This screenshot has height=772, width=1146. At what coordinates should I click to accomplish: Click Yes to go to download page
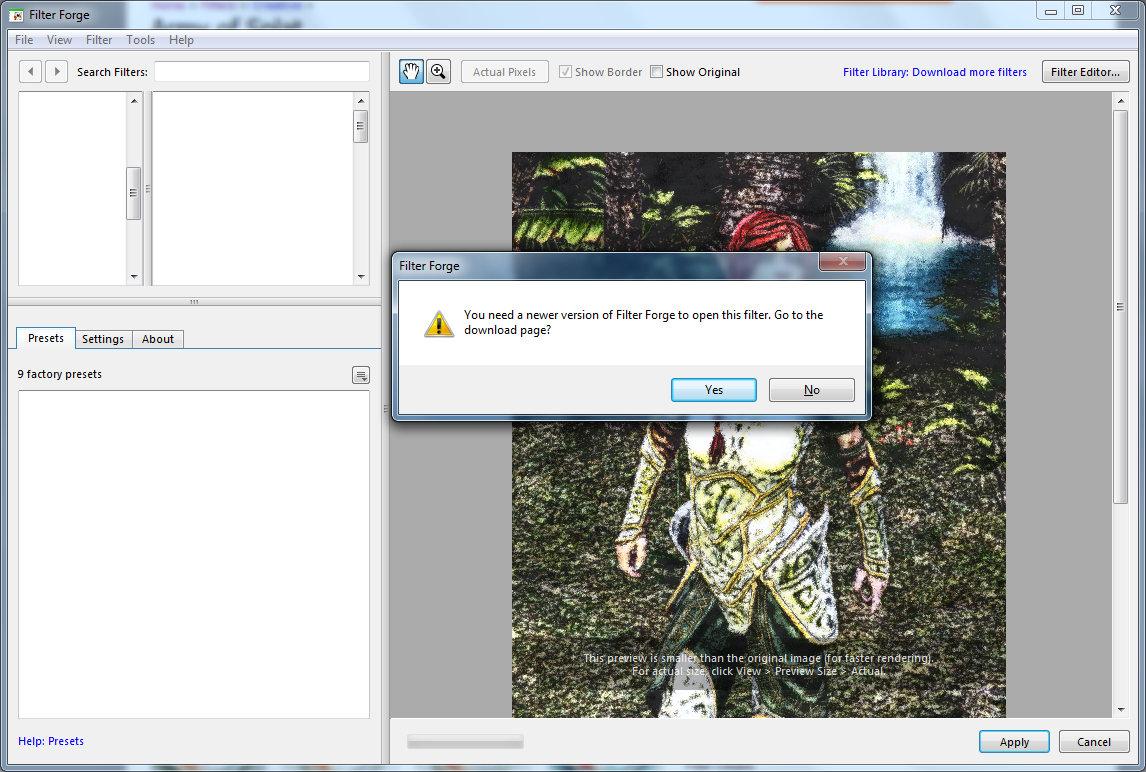point(714,390)
